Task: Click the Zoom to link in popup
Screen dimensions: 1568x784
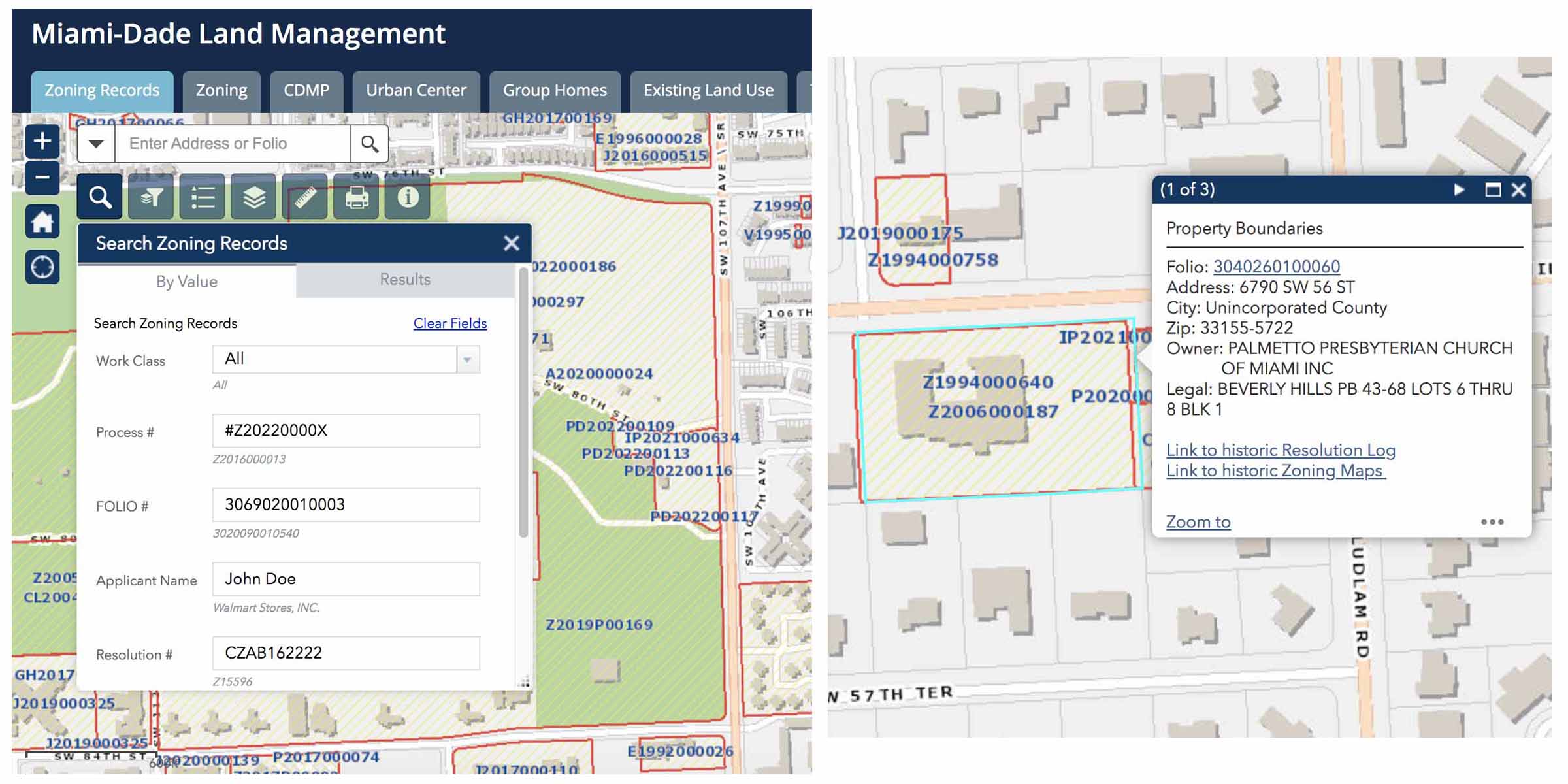Action: coord(1198,522)
